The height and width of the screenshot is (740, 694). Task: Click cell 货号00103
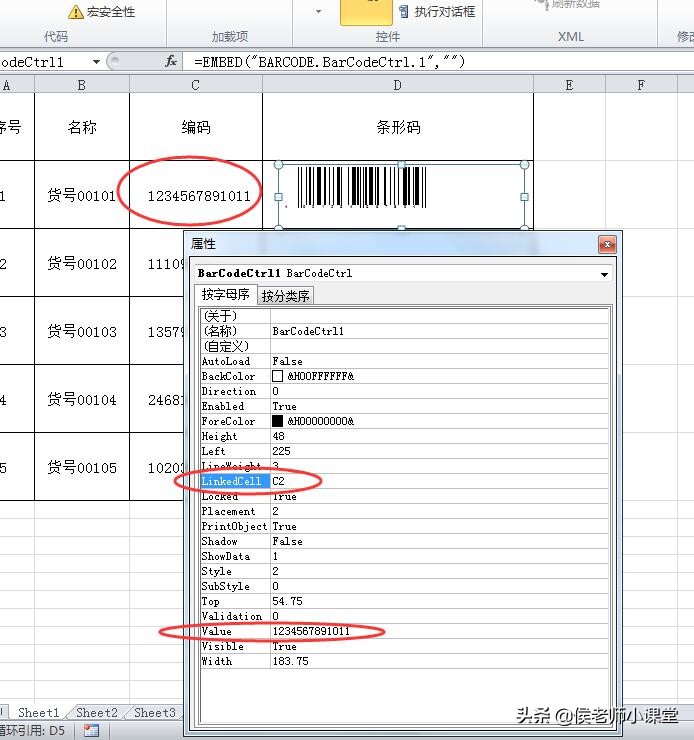pyautogui.click(x=82, y=331)
